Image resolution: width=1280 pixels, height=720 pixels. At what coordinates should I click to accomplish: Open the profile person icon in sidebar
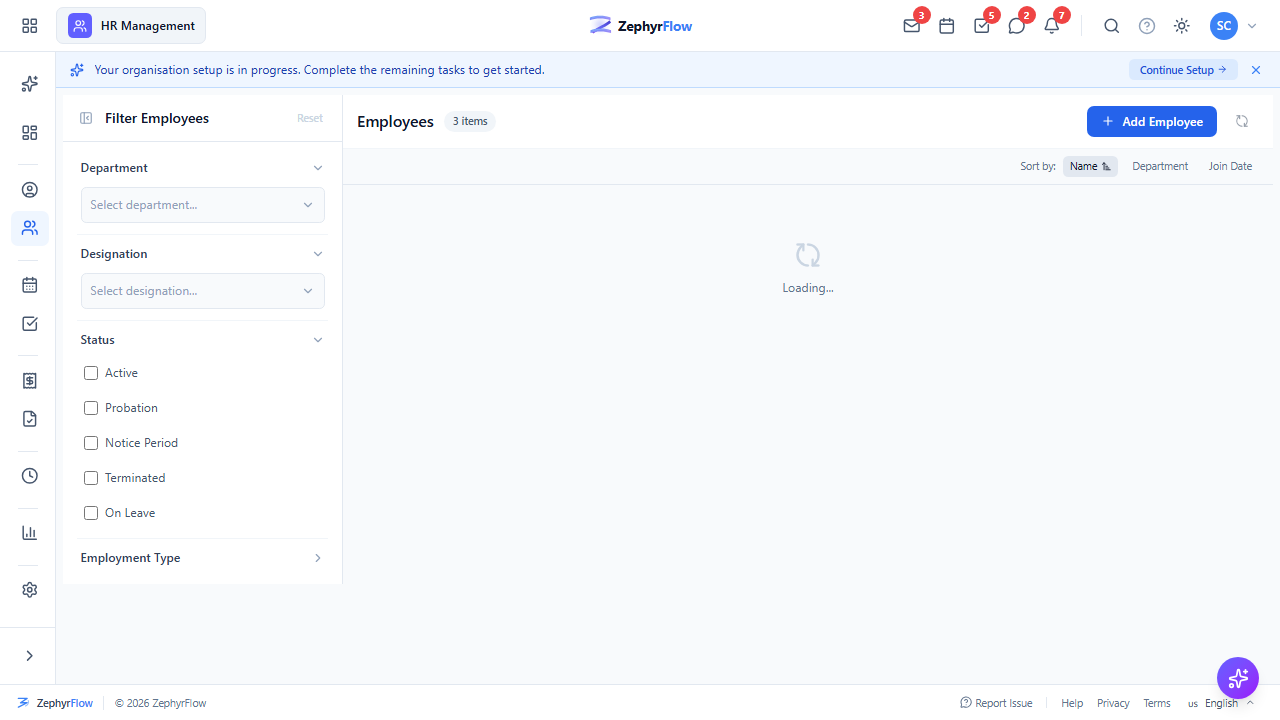pyautogui.click(x=30, y=190)
